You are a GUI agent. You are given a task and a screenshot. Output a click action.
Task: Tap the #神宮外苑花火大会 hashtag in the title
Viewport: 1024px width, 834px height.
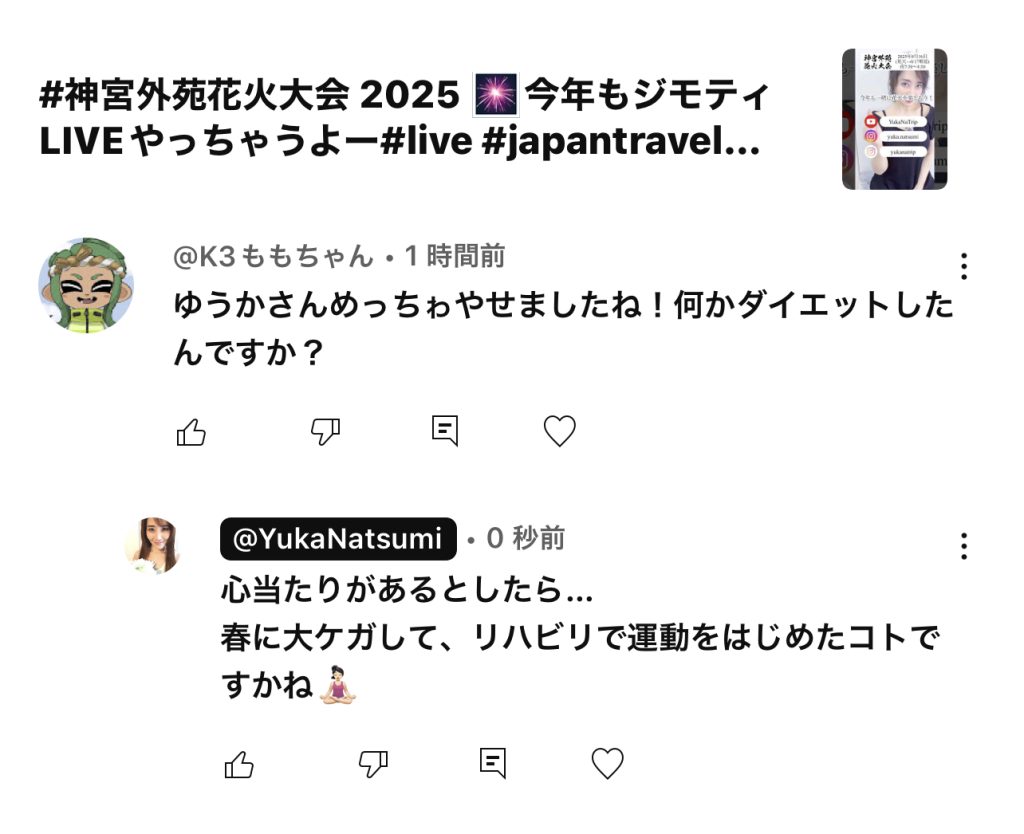(194, 95)
